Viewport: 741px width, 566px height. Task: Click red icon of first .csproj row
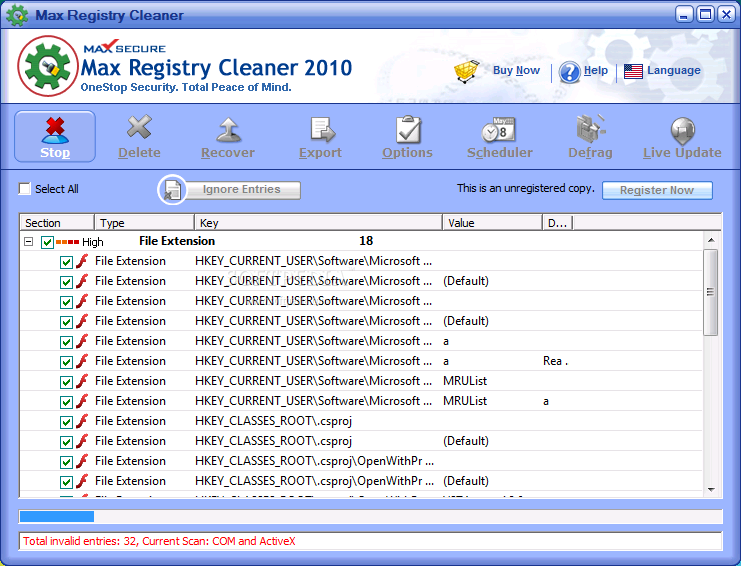click(82, 421)
